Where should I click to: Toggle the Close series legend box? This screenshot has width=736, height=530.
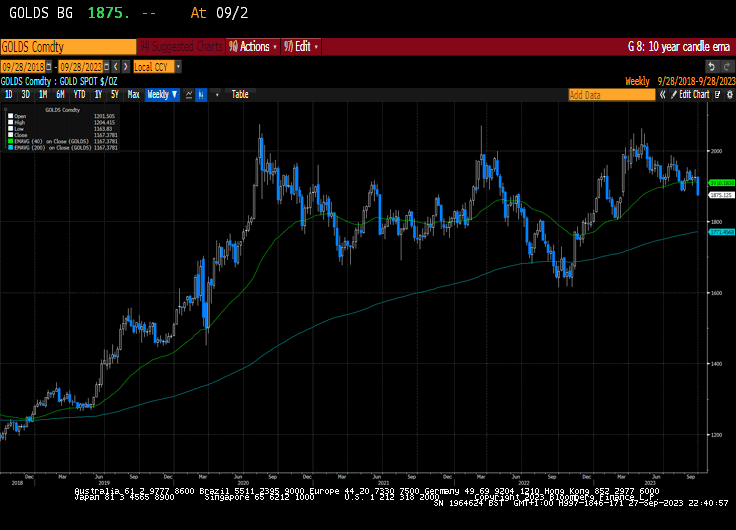[10, 135]
